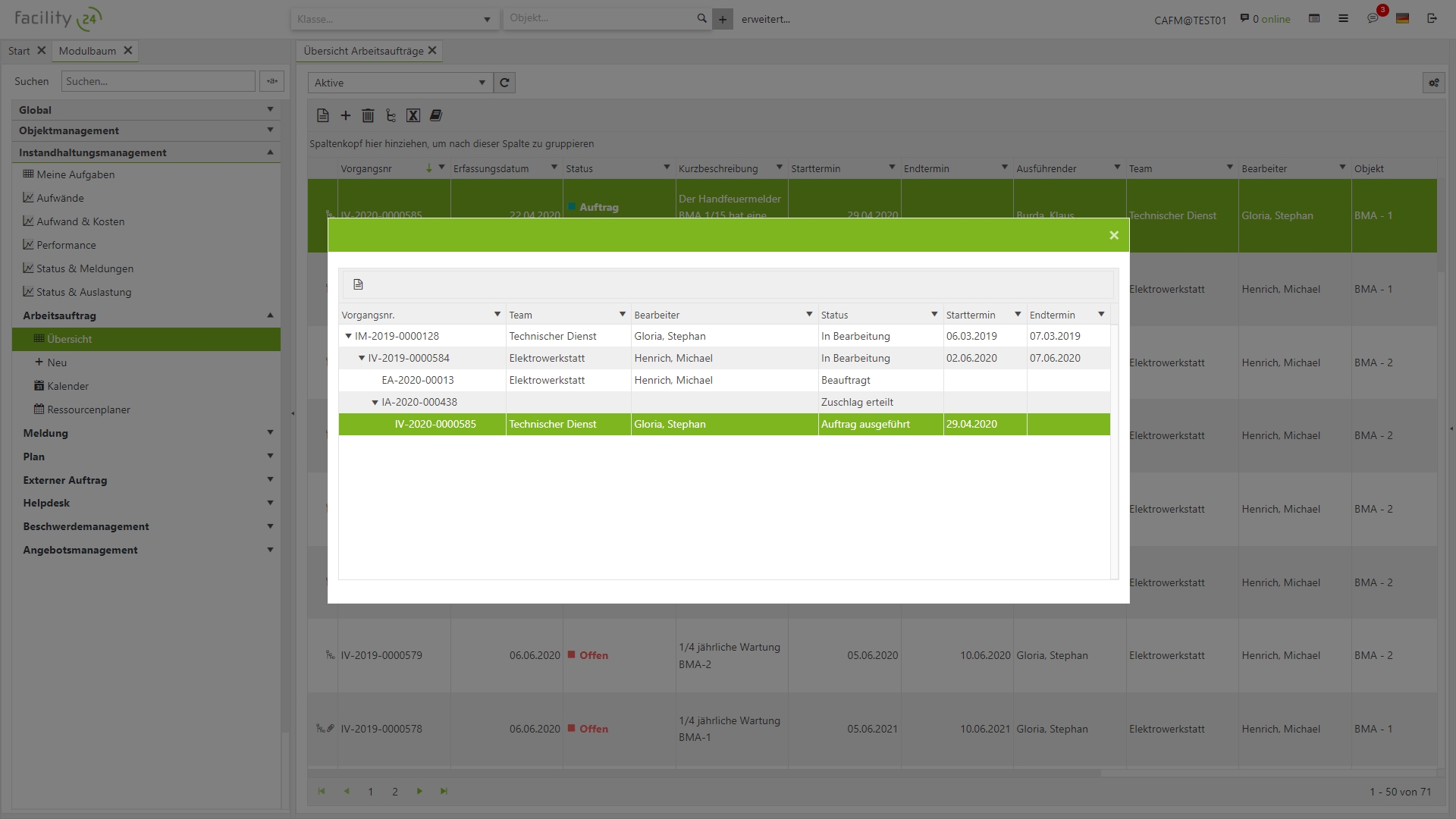
Task: Click the trash delete icon in the toolbar
Action: [x=368, y=115]
